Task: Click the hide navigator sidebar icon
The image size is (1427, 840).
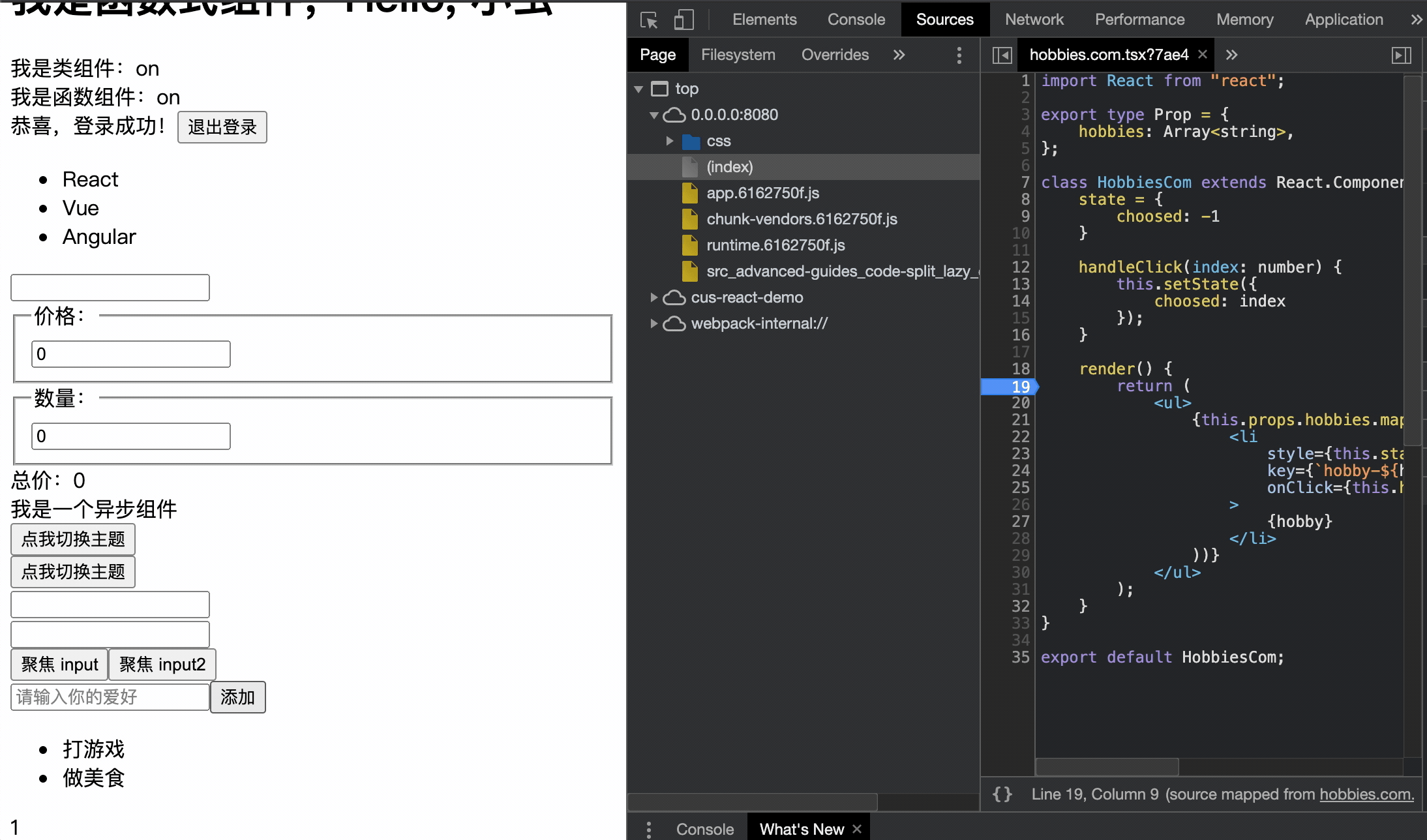Action: (x=1002, y=55)
